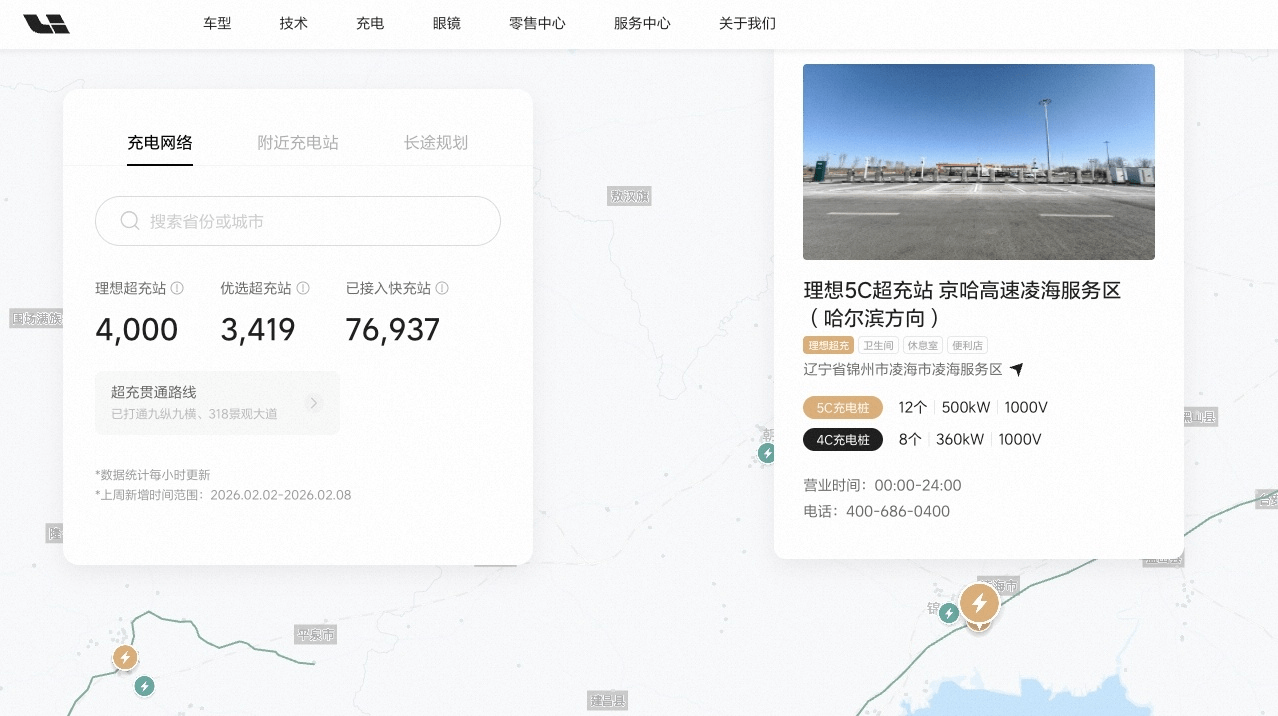The height and width of the screenshot is (716, 1278).
Task: Open the 凌海服务区 station photo
Action: [x=978, y=162]
